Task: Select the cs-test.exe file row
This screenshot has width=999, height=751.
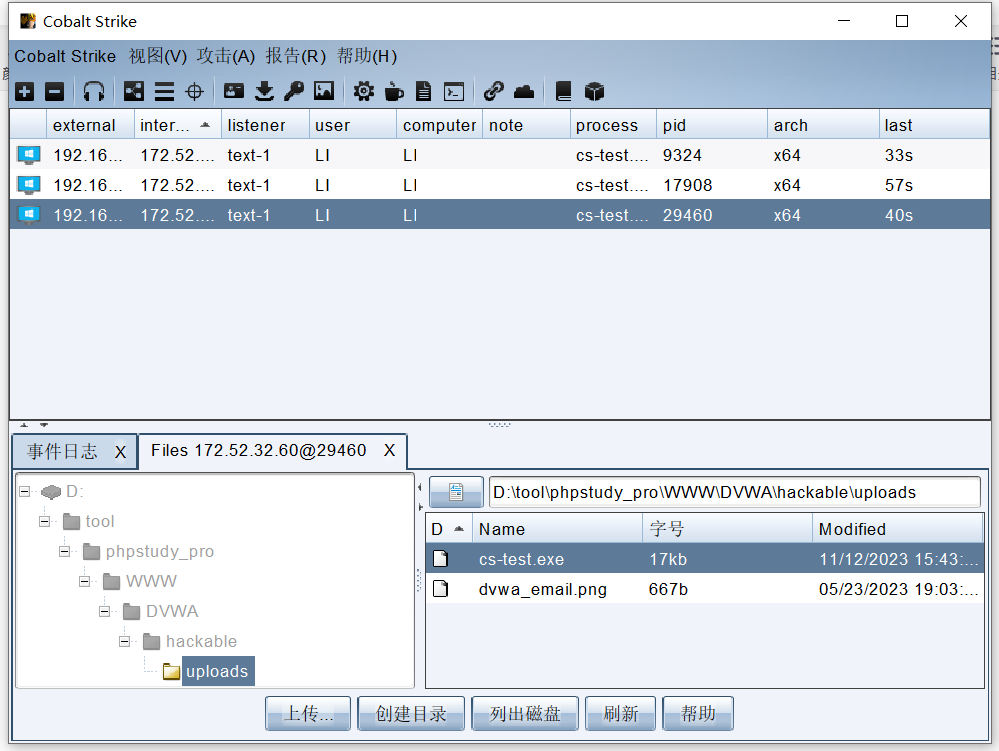Action: pyautogui.click(x=705, y=559)
